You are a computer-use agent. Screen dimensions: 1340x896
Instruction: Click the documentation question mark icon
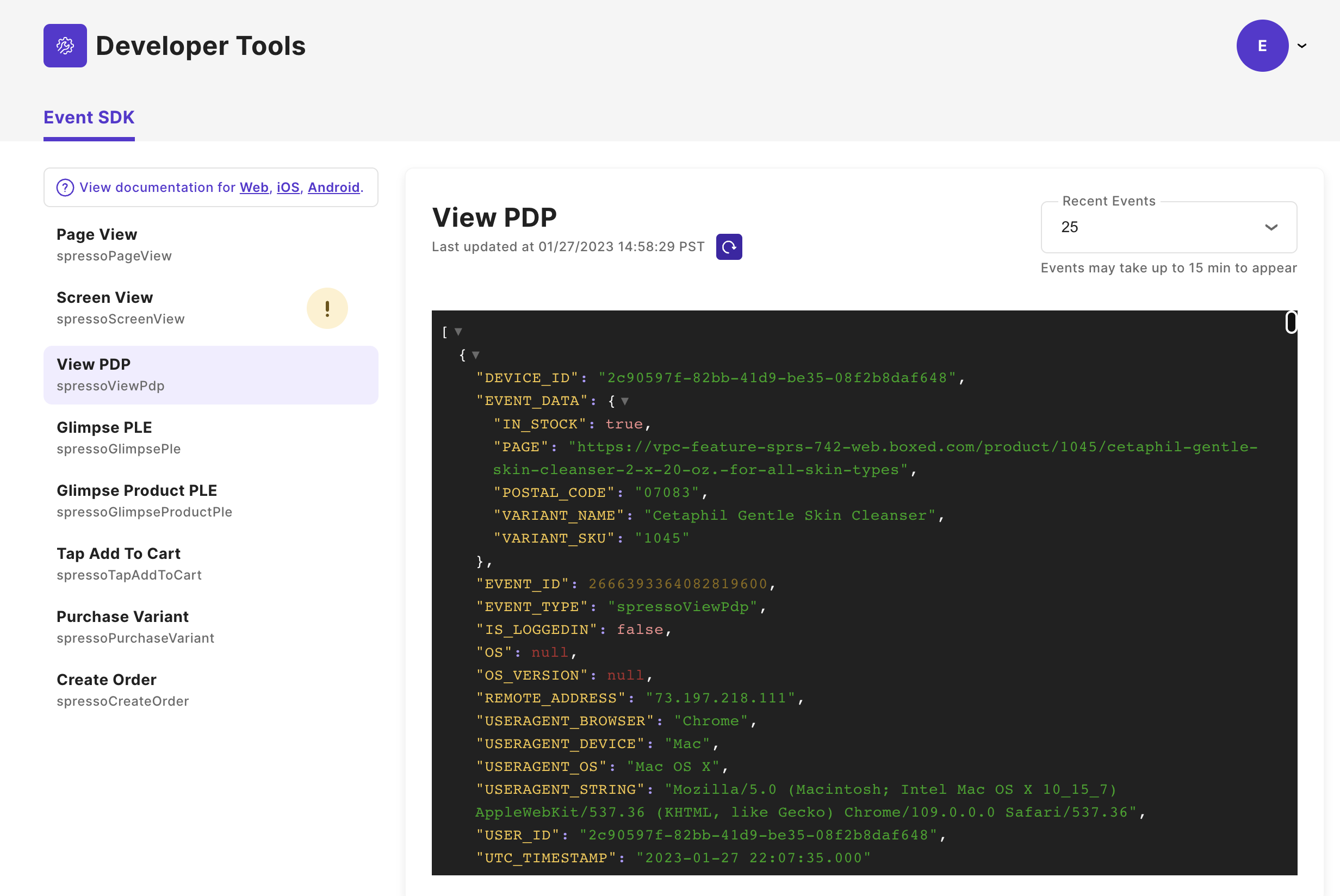pyautogui.click(x=65, y=188)
